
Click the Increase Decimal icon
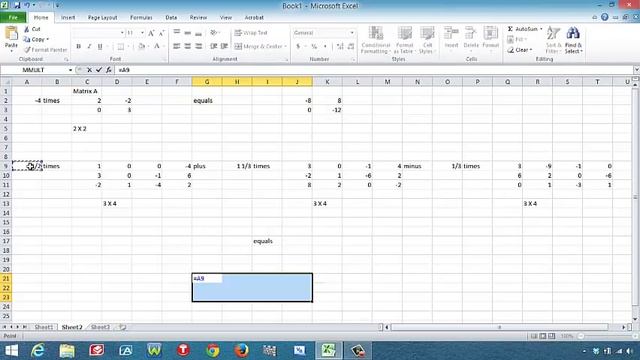click(340, 47)
